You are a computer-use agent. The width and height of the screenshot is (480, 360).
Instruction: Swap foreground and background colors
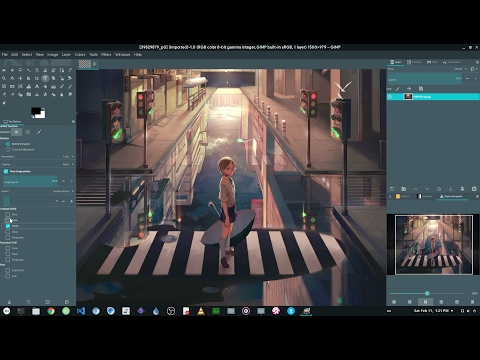click(44, 109)
